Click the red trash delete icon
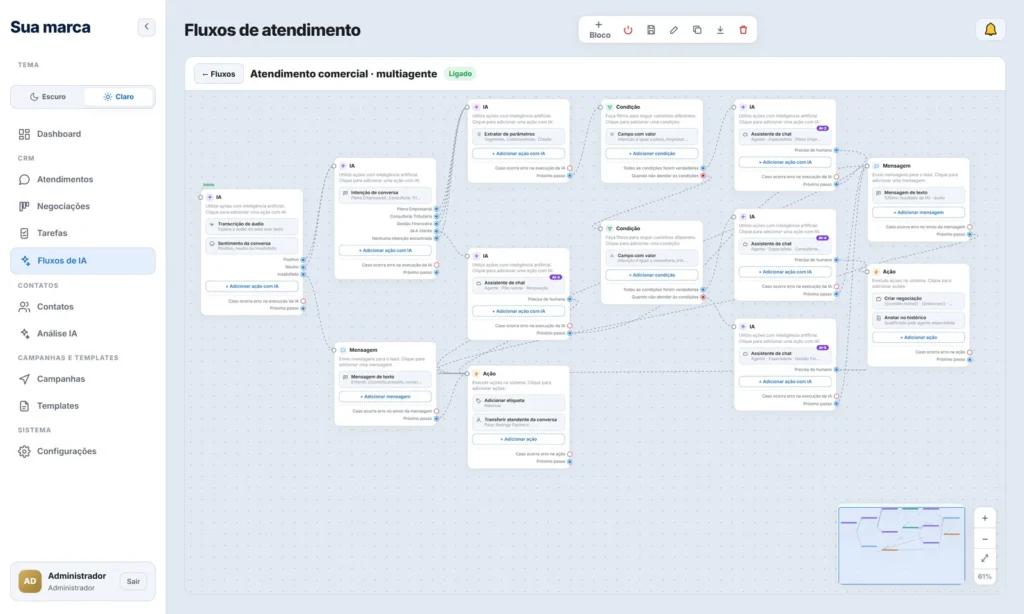The image size is (1024, 614). (x=743, y=30)
